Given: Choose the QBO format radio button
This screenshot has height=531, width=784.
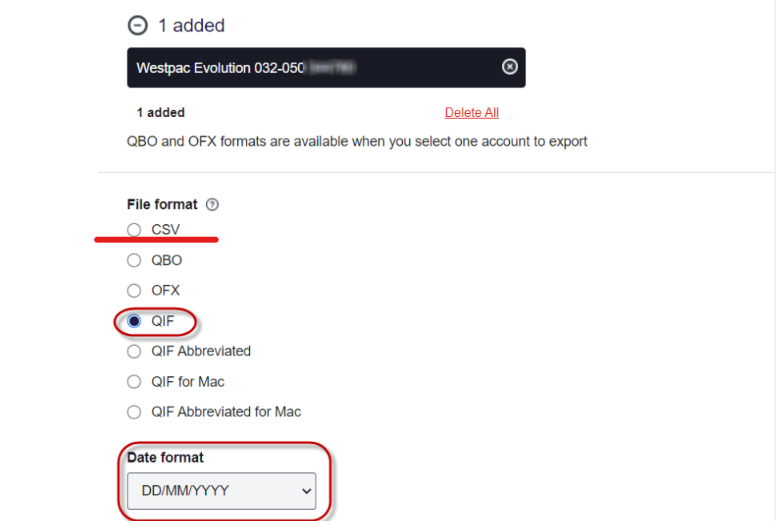Looking at the screenshot, I should [134, 260].
